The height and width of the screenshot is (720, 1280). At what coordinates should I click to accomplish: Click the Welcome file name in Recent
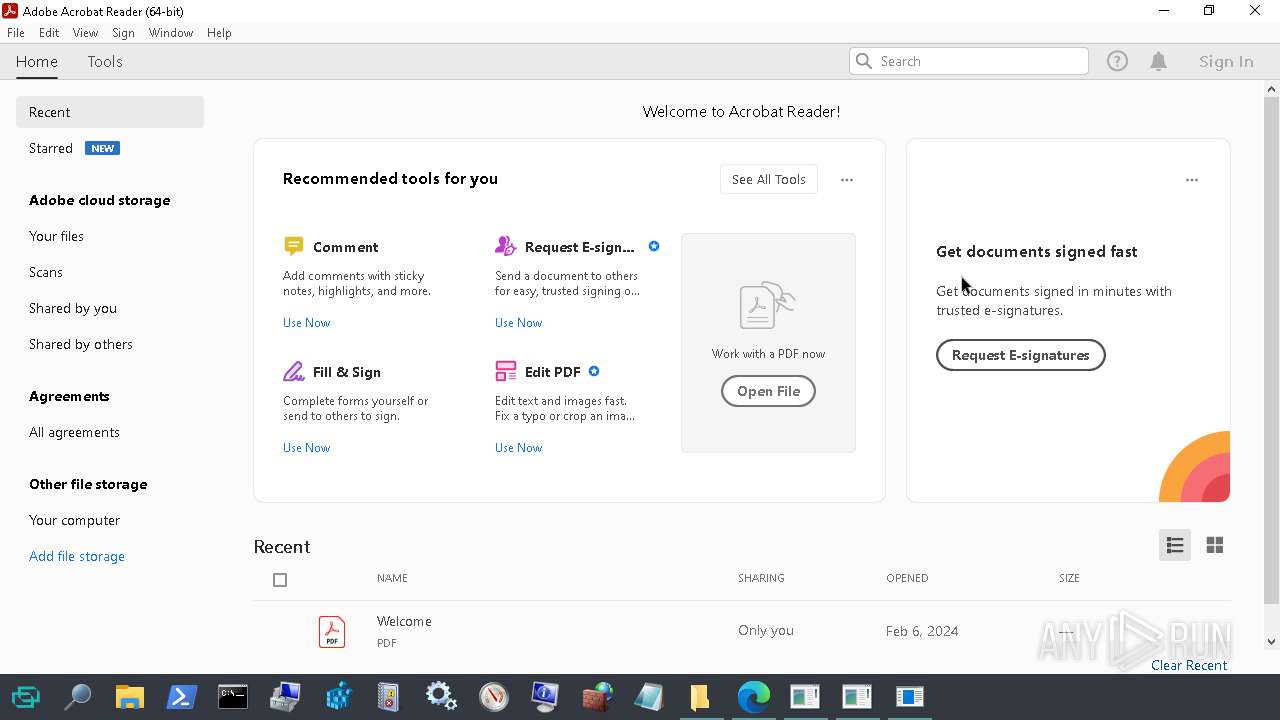click(x=404, y=621)
